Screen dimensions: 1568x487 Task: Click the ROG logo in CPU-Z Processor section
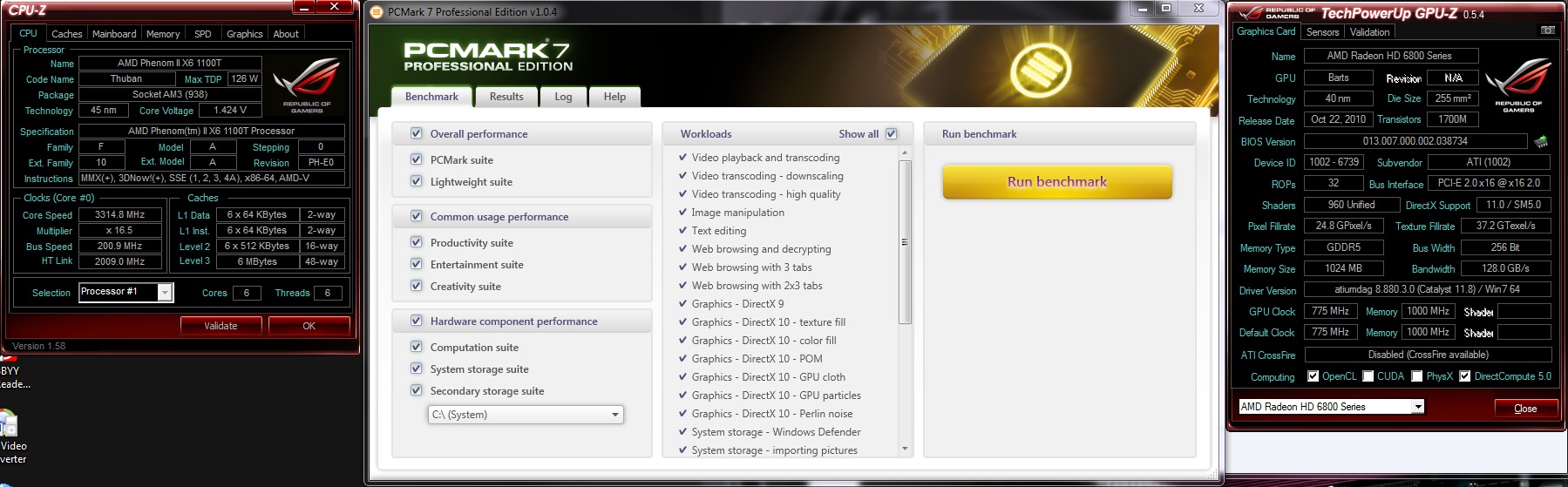[306, 85]
